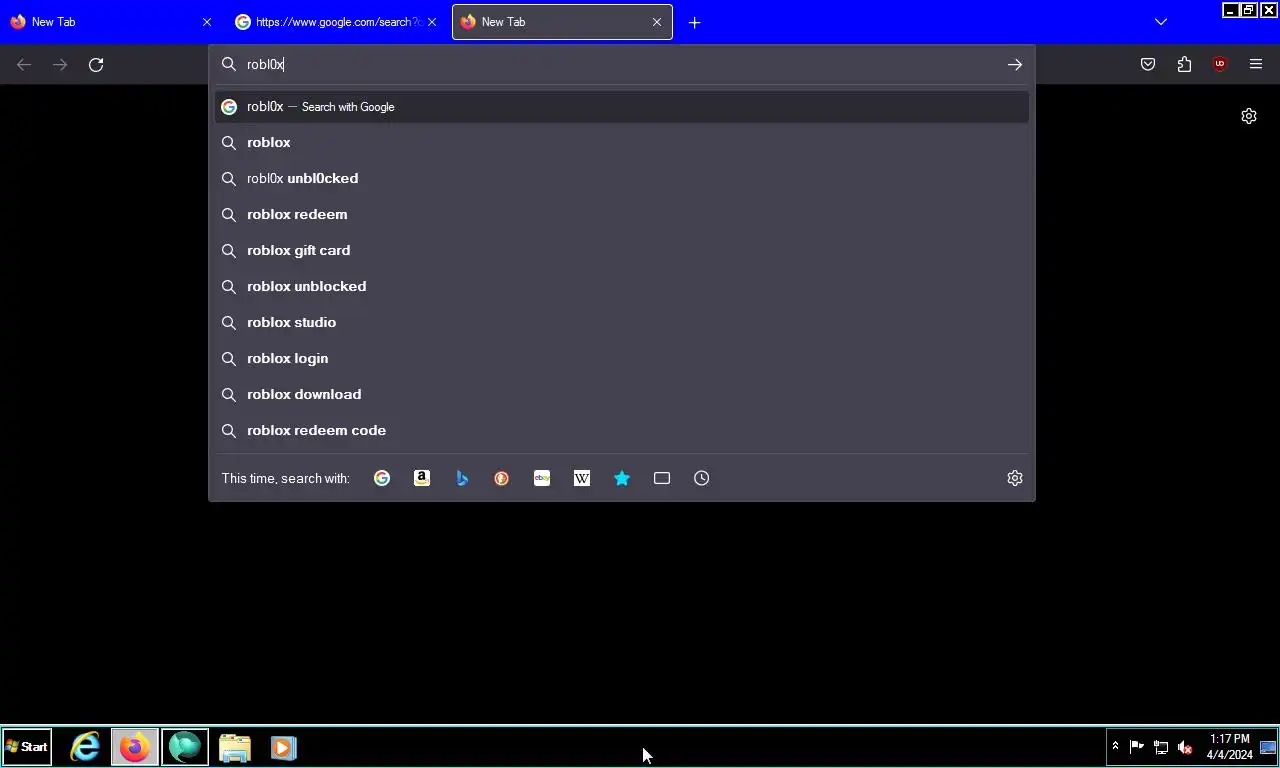Search Bookmarks via star icon
1280x768 pixels.
622,478
